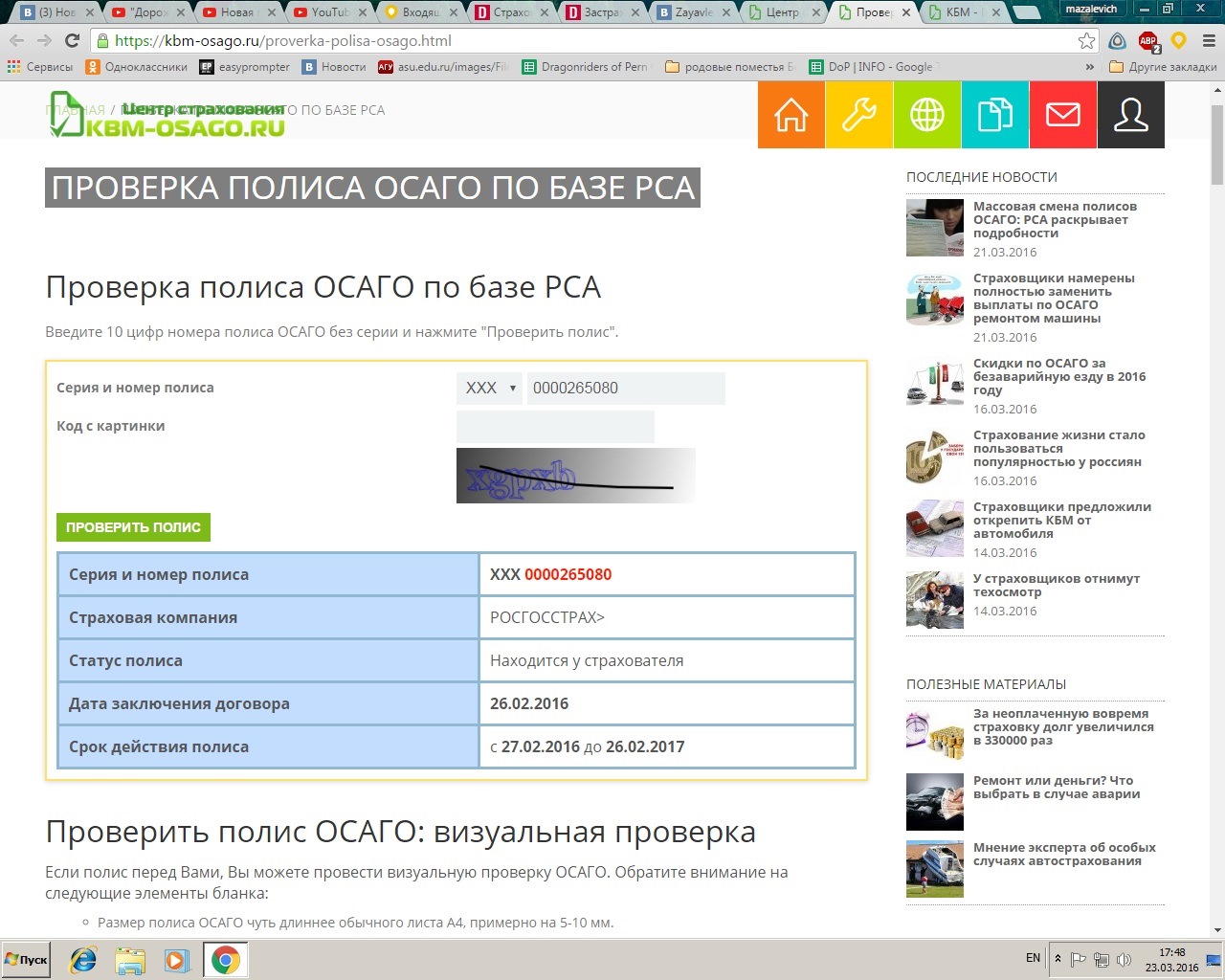This screenshot has height=980, width=1225.
Task: Click the dark user profile icon
Action: (1131, 115)
